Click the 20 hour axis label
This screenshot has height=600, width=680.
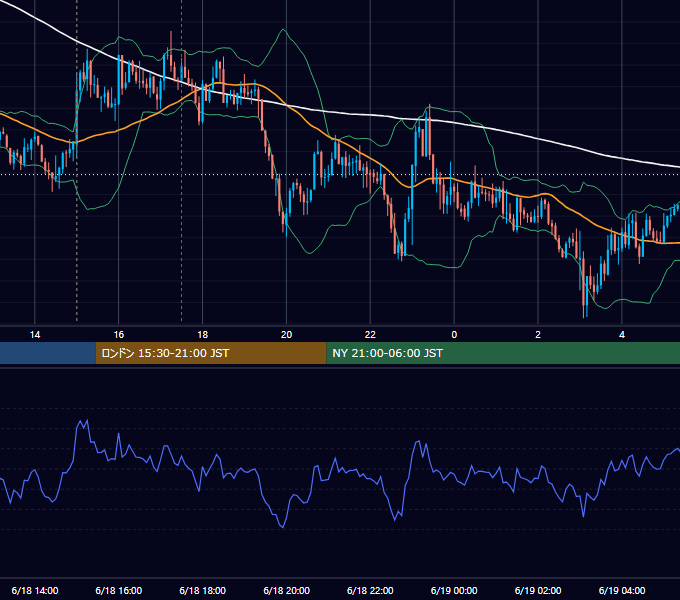(286, 335)
